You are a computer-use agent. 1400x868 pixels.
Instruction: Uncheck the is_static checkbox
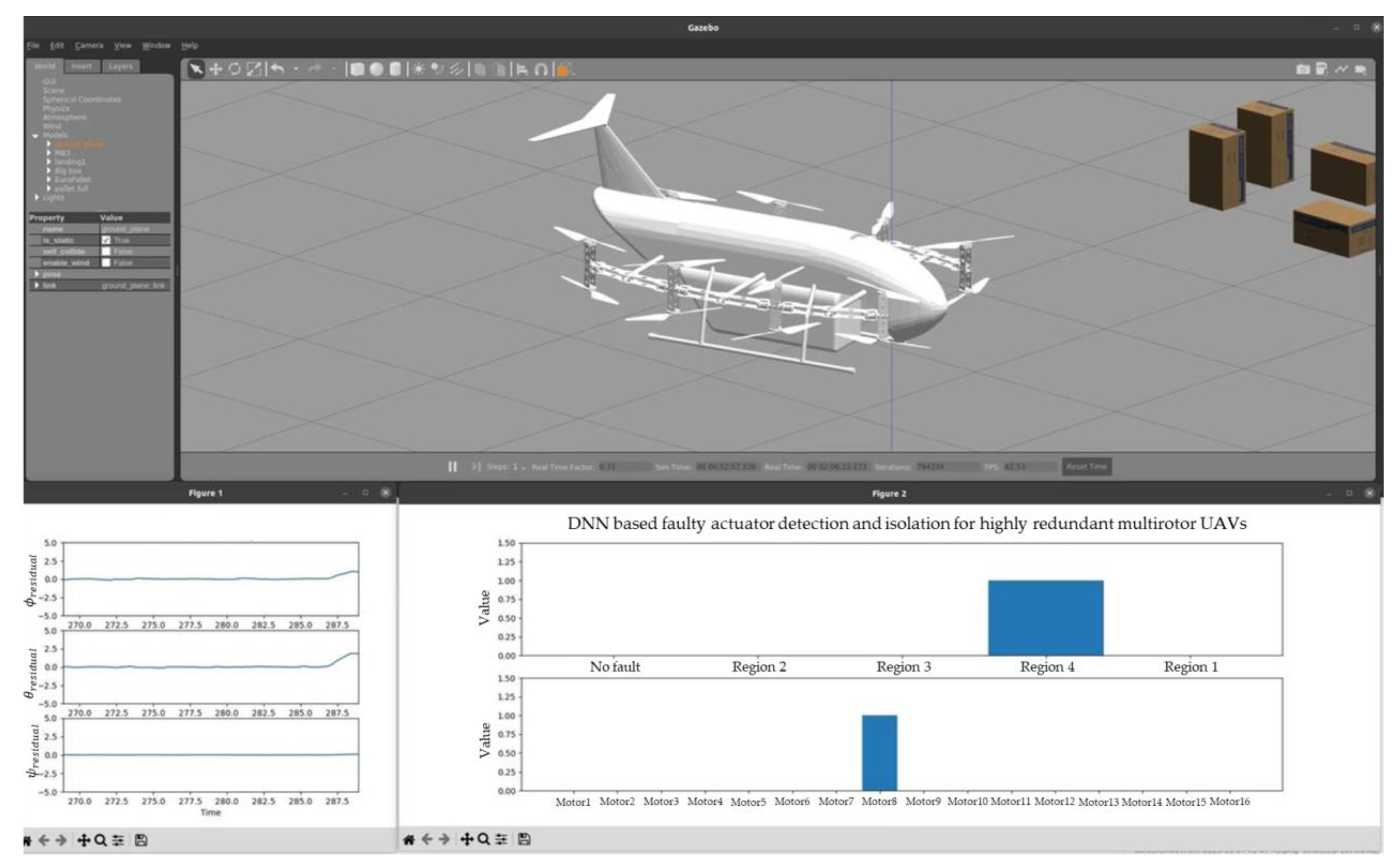pos(106,240)
